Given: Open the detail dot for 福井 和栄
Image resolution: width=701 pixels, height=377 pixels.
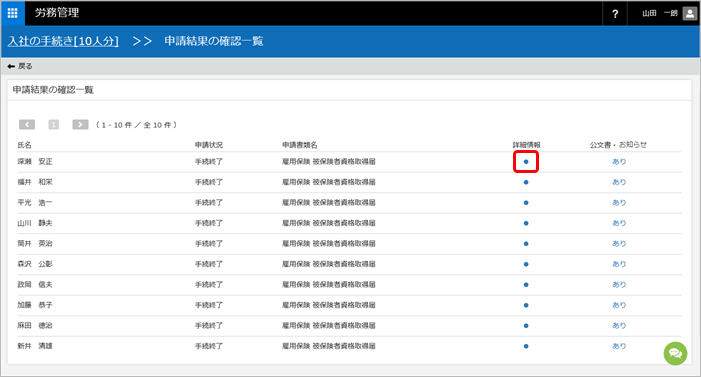Looking at the screenshot, I should click(x=526, y=182).
